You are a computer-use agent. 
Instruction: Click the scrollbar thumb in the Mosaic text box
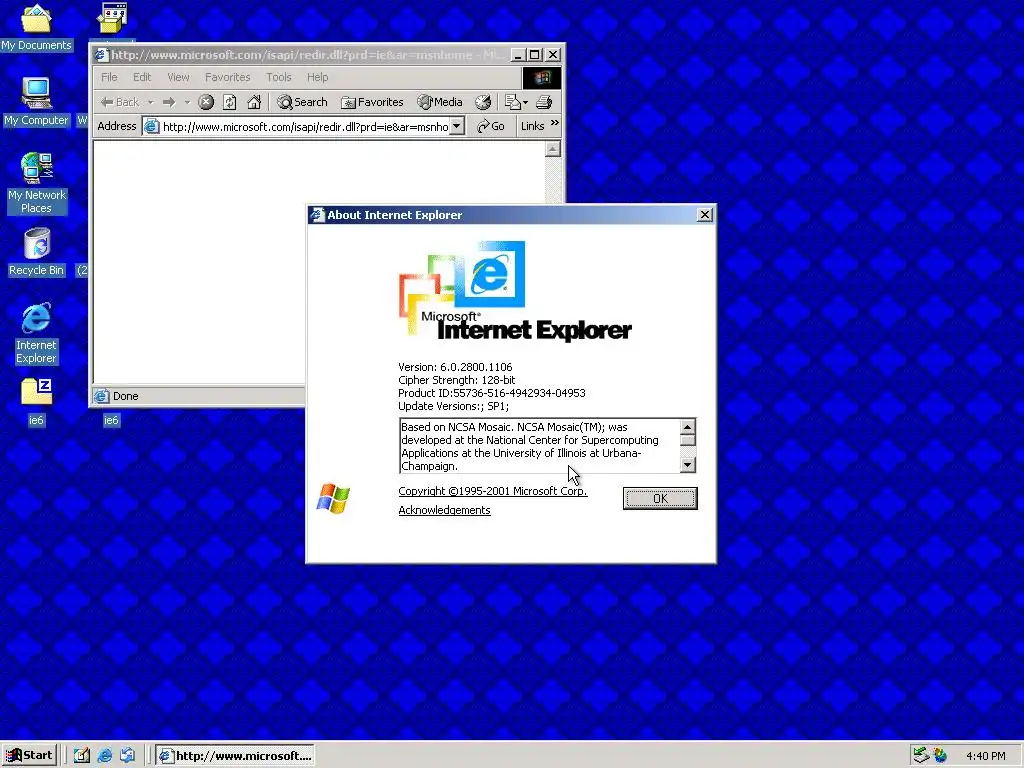click(687, 440)
